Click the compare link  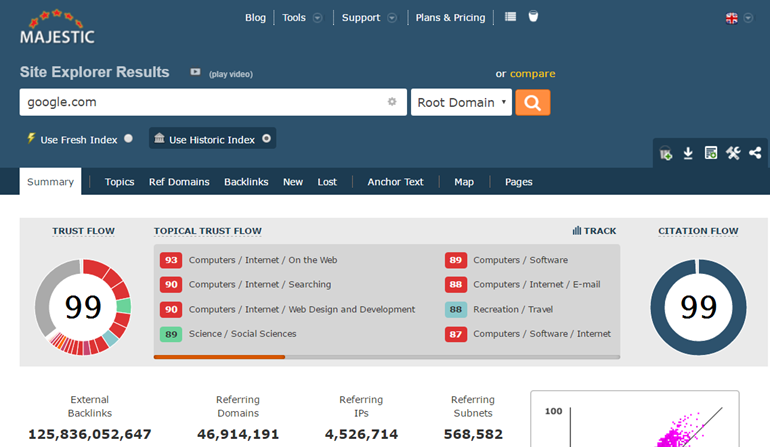point(532,73)
